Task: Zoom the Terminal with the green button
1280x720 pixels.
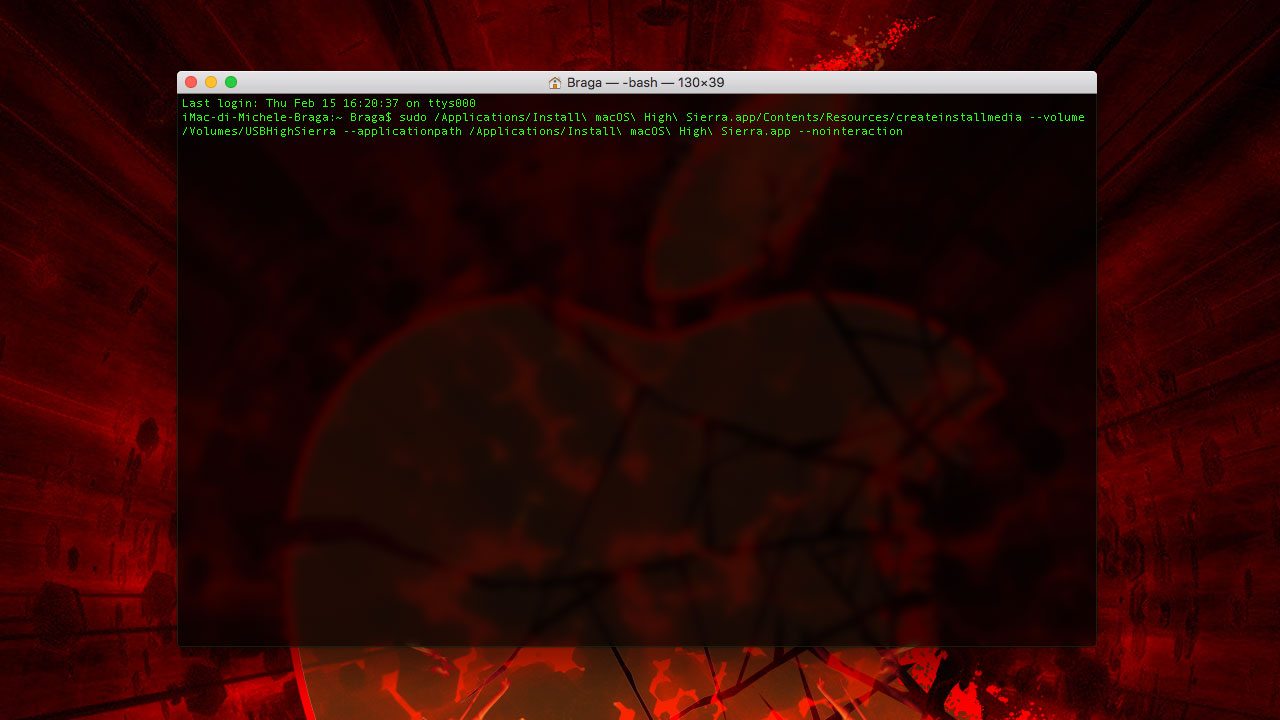Action: [x=231, y=82]
